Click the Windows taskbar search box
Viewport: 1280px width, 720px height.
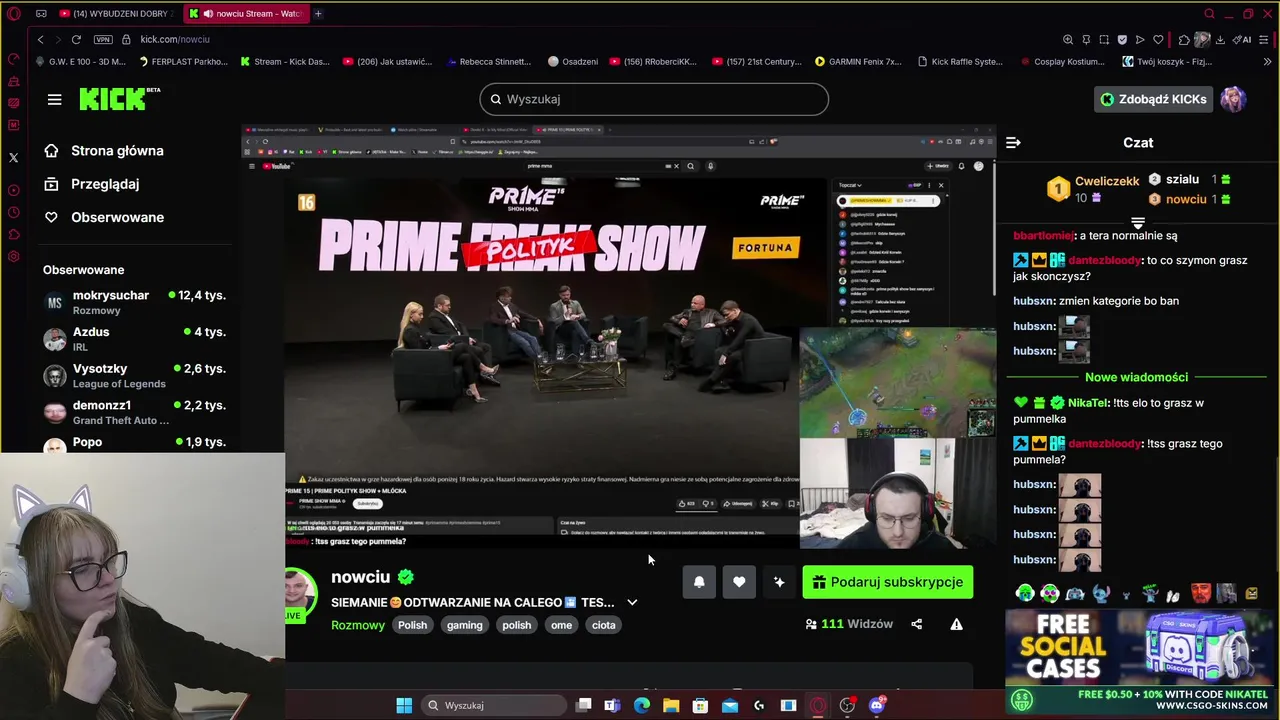493,705
